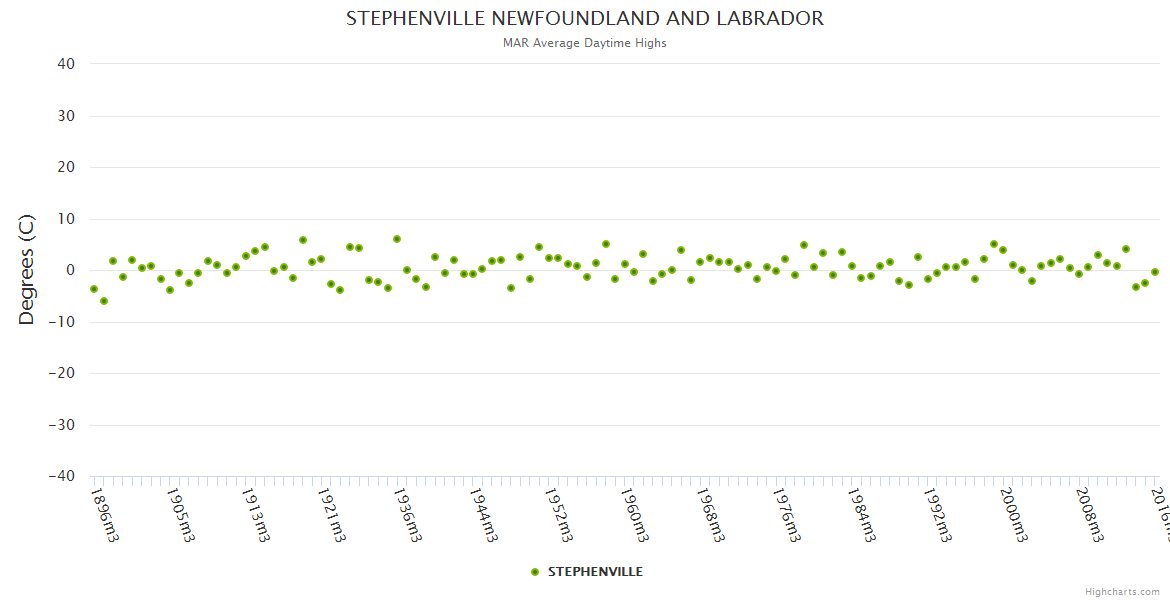The image size is (1170, 600).
Task: Open the Highcharts.com credits link
Action: tap(1122, 591)
